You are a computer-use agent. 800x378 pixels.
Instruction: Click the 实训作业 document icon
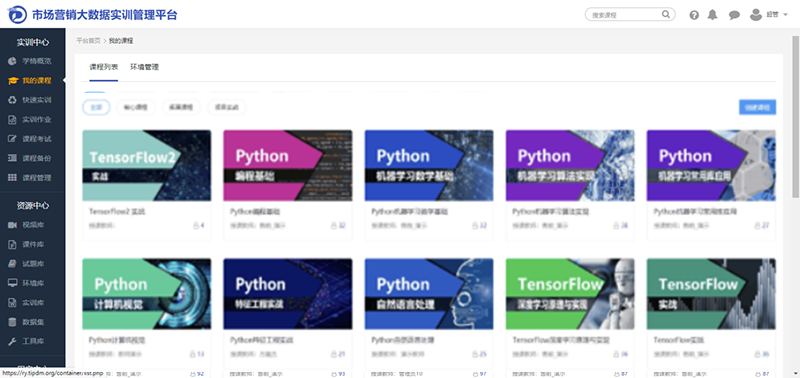coord(13,119)
